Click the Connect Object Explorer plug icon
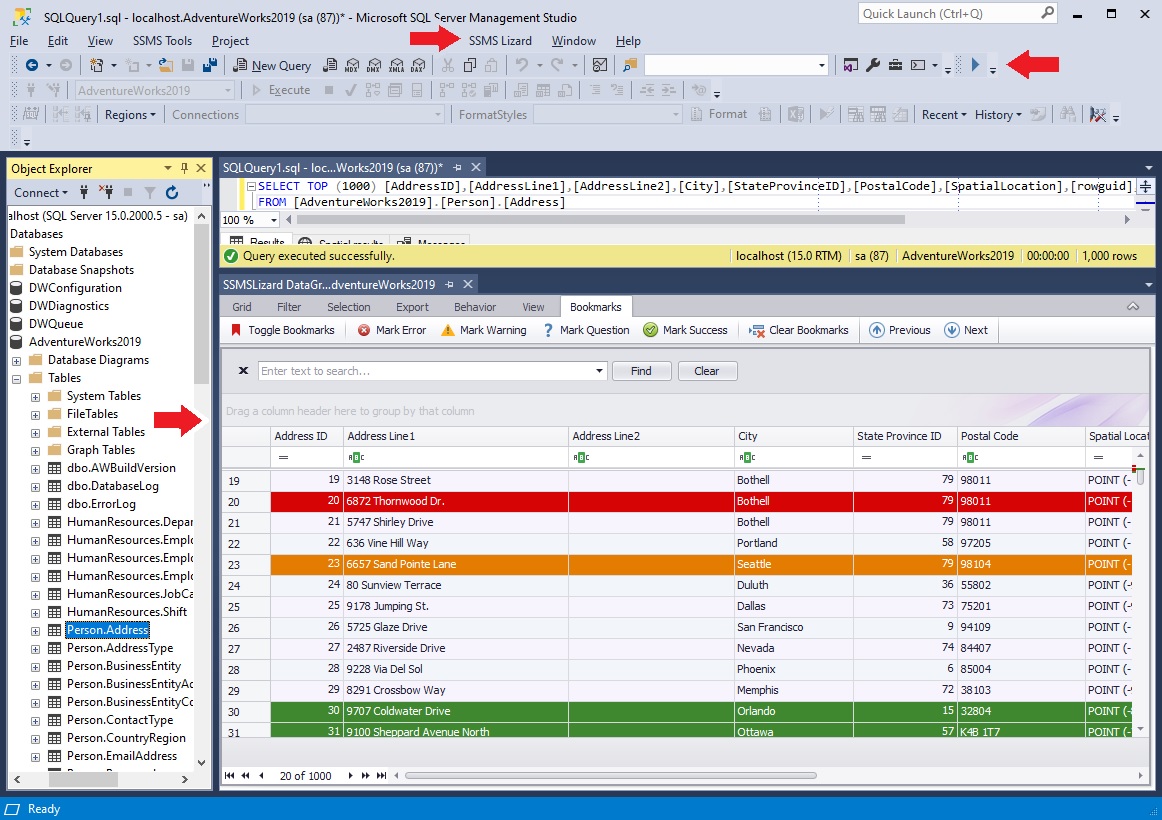This screenshot has width=1162, height=820. 84,193
